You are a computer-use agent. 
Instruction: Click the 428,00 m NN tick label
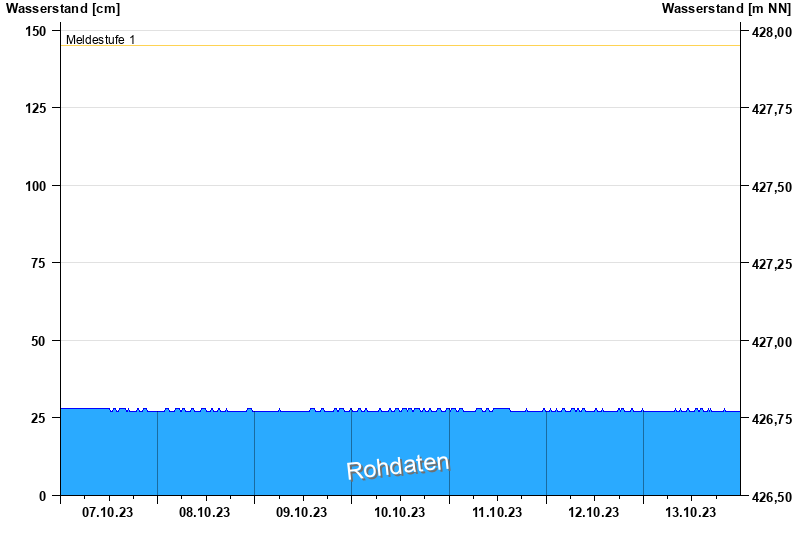tap(770, 32)
